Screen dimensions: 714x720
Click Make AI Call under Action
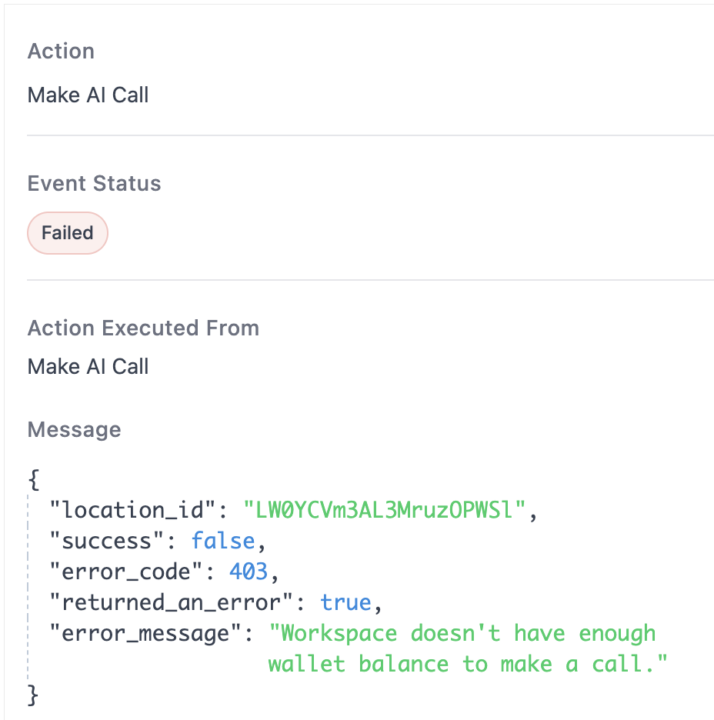point(88,95)
